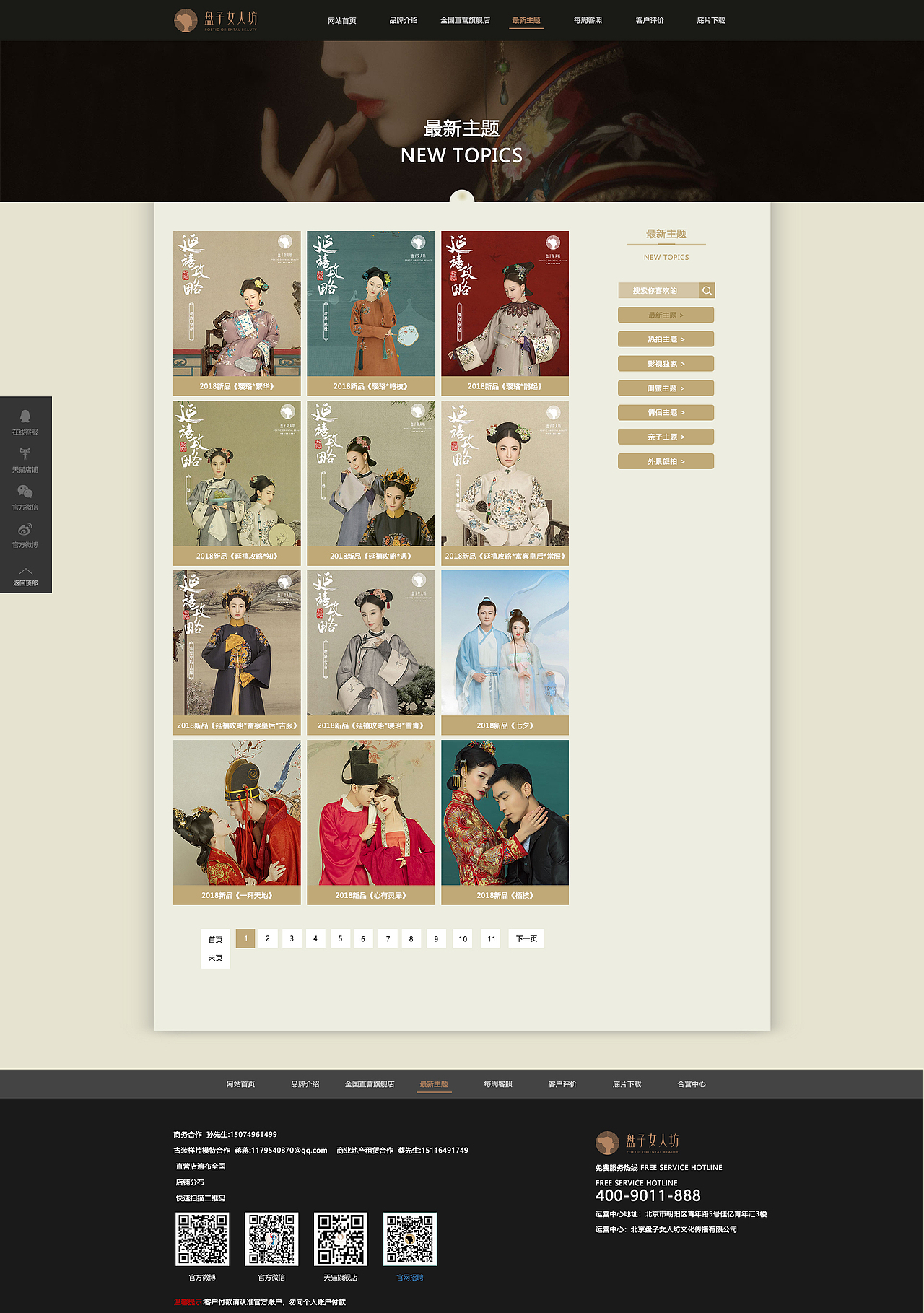The width and height of the screenshot is (924, 1313).
Task: Open 底片下载 in the footer navigation
Action: click(x=627, y=1084)
